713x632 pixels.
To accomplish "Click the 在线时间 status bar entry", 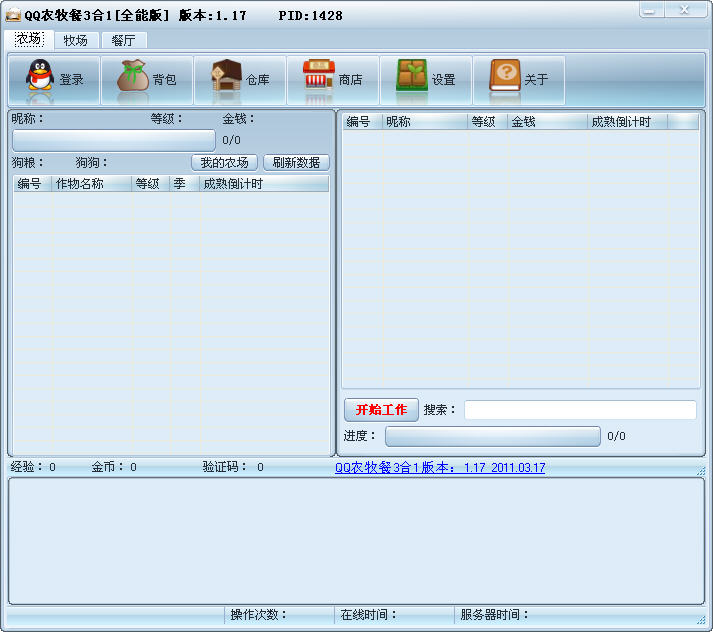I will point(394,615).
